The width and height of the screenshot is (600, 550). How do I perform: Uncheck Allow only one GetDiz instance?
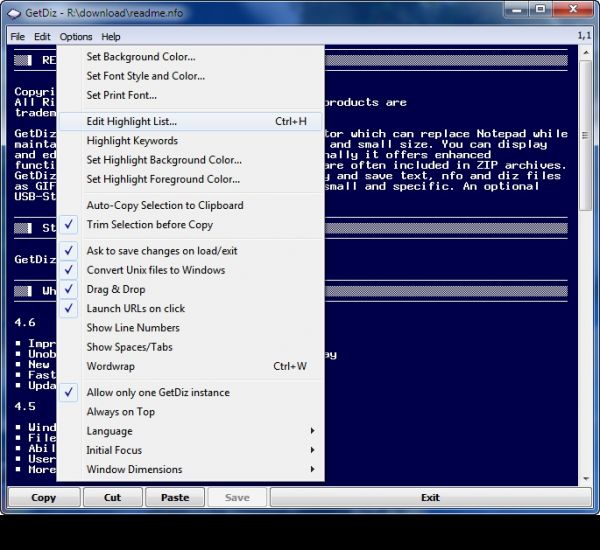coord(158,393)
